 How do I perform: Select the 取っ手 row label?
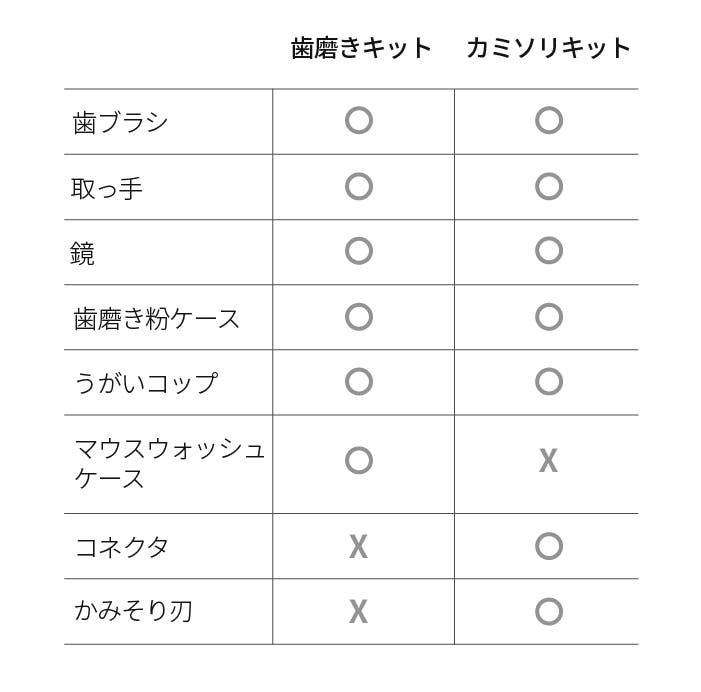point(107,187)
